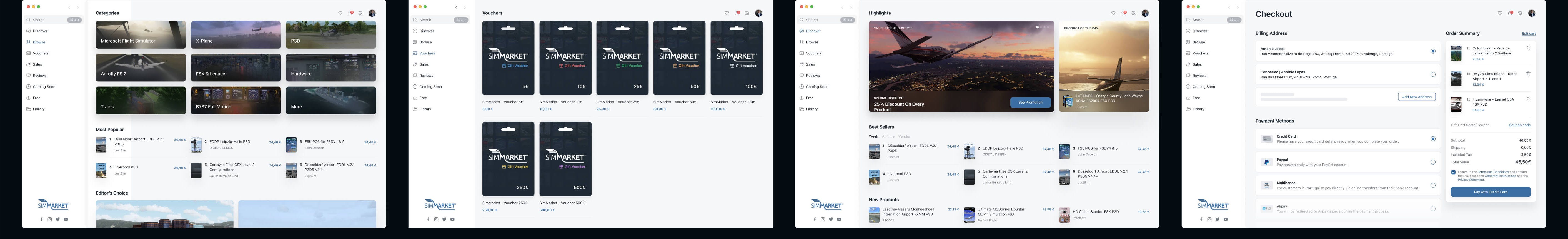This screenshot has height=239, width=1568.
Task: Open the B737 Full Motion category tile
Action: [x=236, y=101]
